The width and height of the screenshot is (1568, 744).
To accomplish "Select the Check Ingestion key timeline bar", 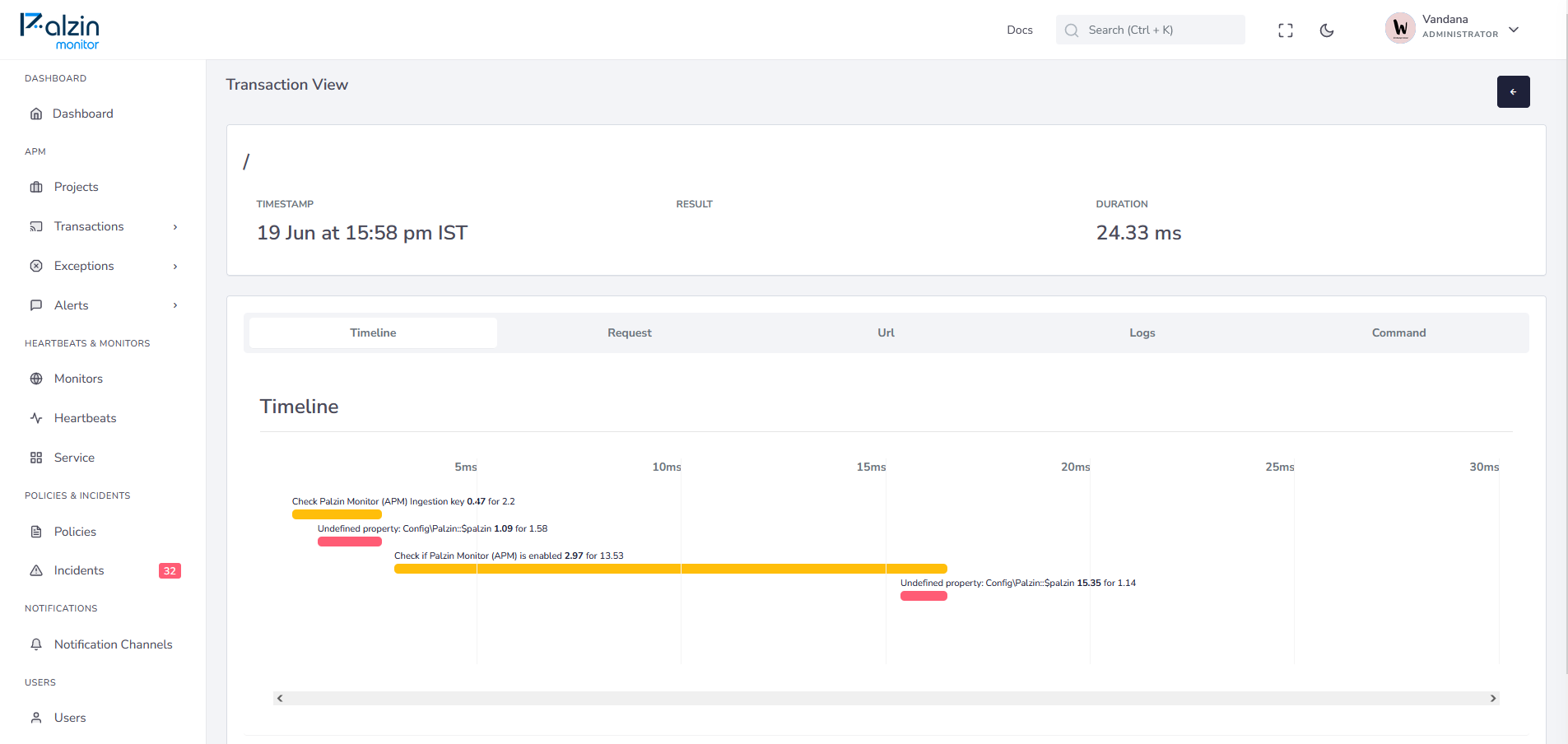I will pyautogui.click(x=337, y=514).
